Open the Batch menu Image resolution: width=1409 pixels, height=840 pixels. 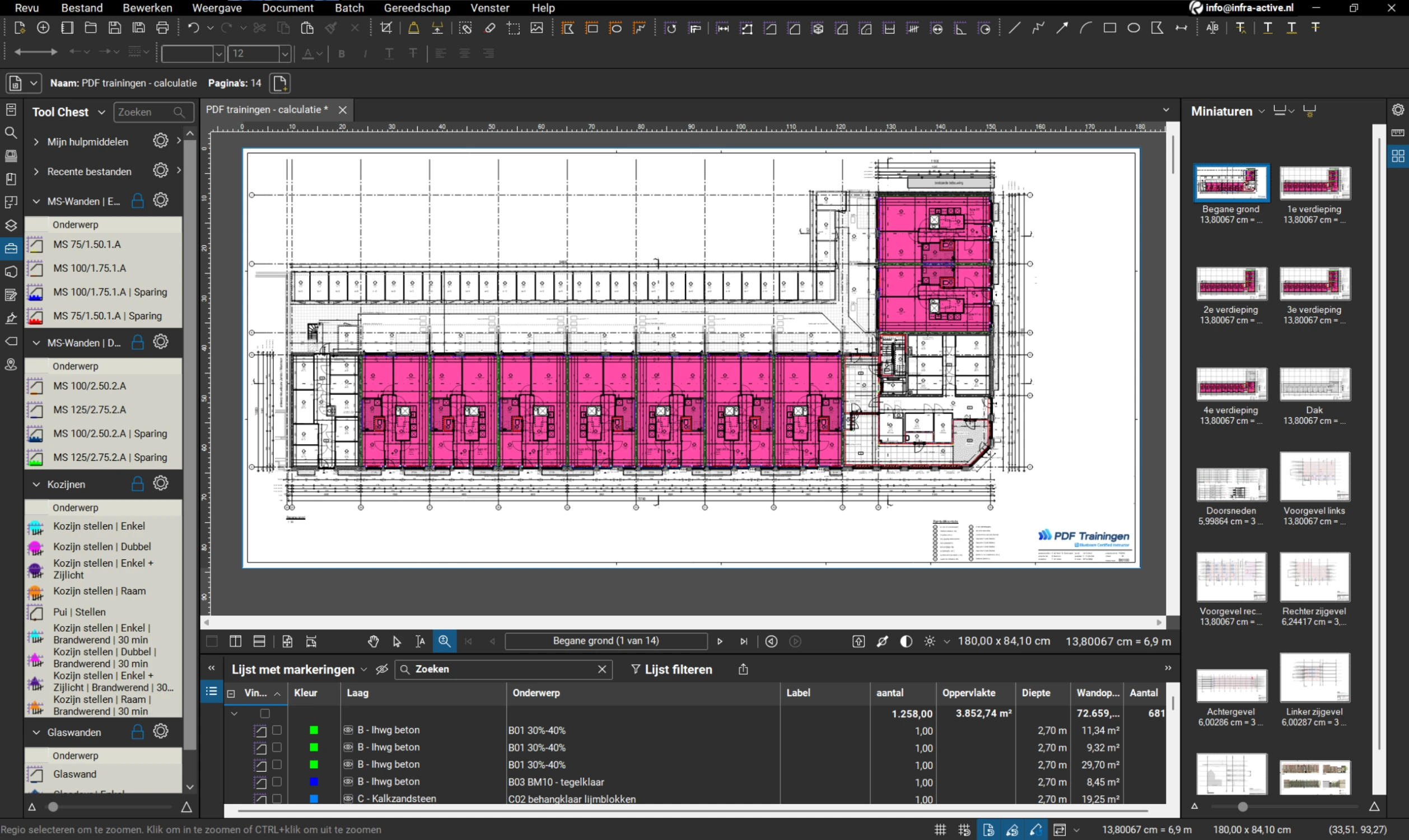(x=349, y=8)
